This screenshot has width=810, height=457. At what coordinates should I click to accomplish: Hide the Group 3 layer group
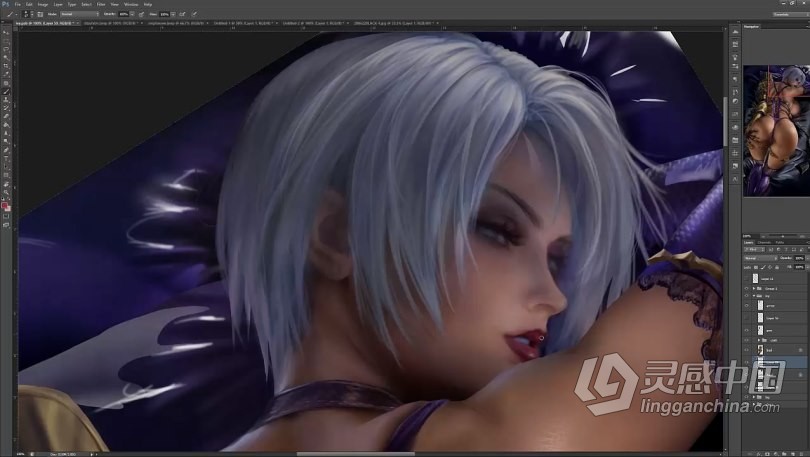tap(746, 289)
